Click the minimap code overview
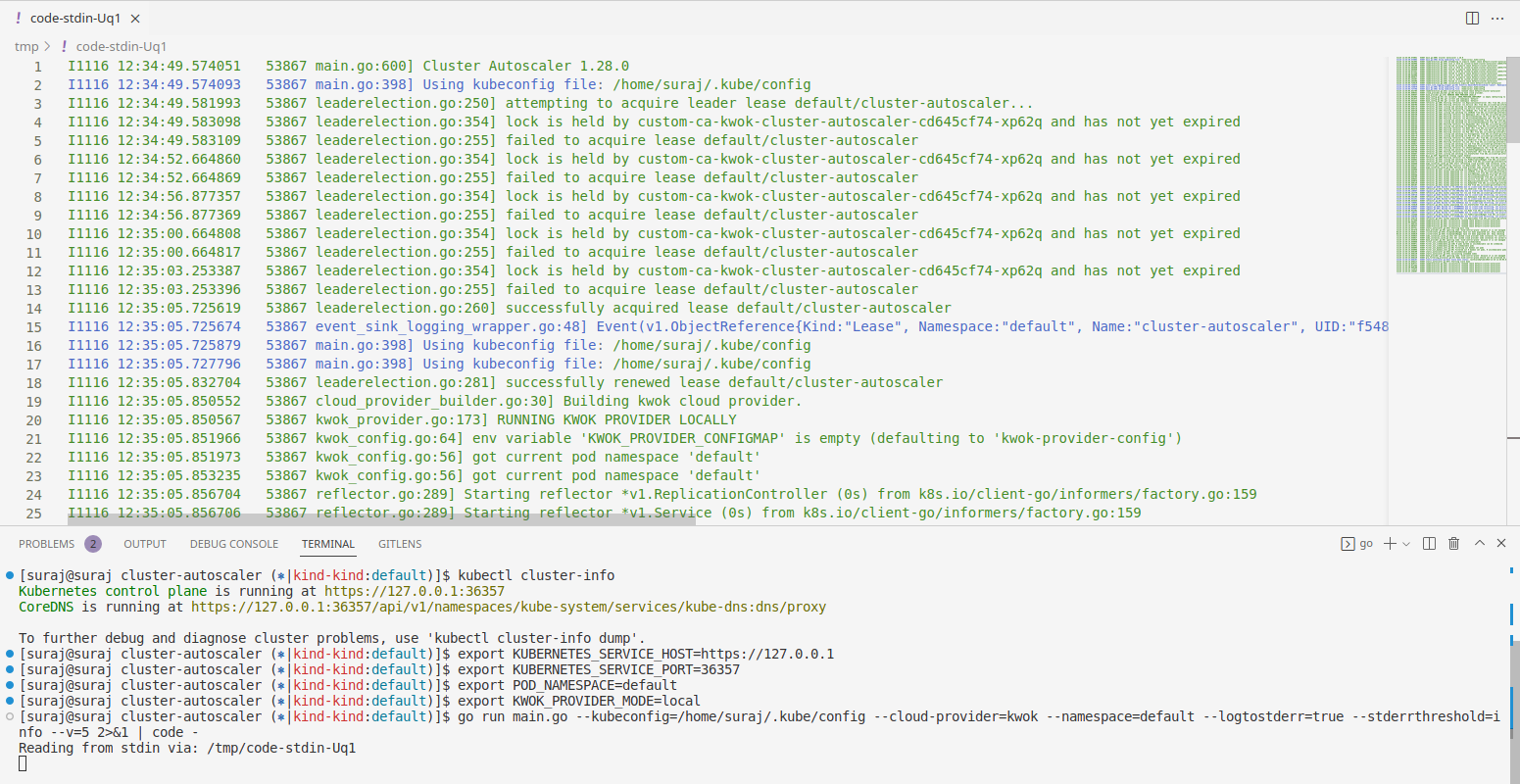Image resolution: width=1520 pixels, height=784 pixels. (1450, 165)
